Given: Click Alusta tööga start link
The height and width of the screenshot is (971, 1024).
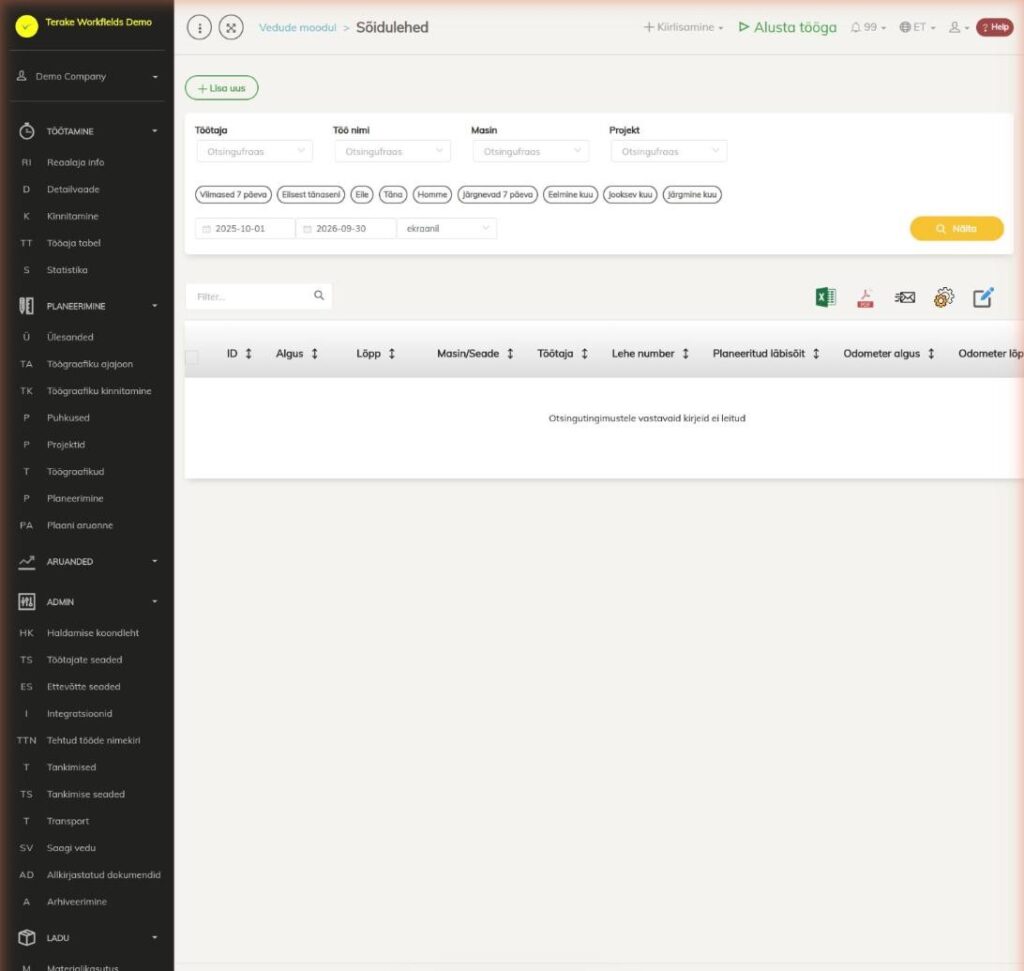Looking at the screenshot, I should (788, 27).
